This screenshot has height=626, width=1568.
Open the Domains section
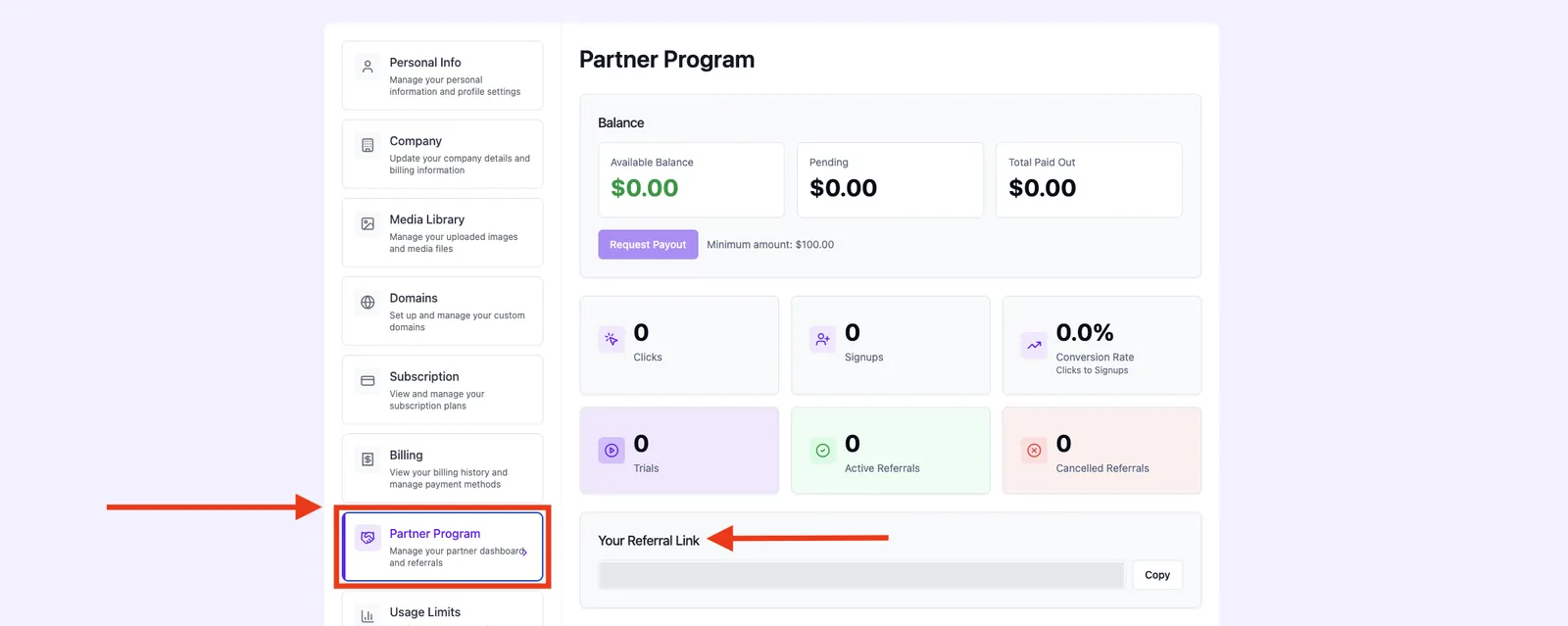point(442,311)
